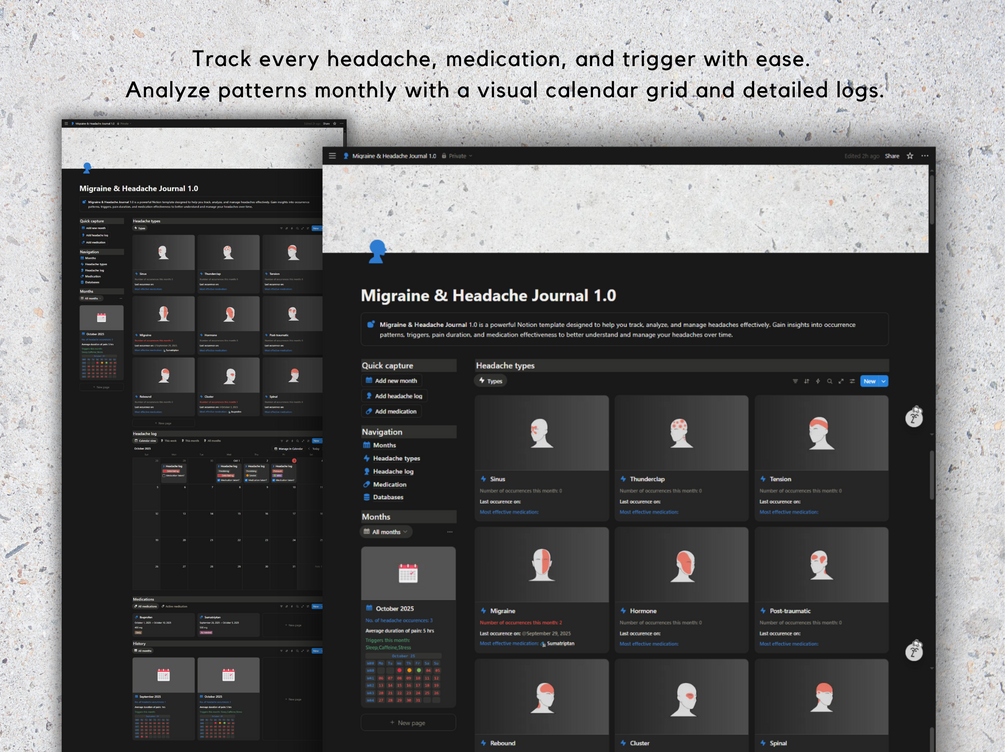1005x752 pixels.
Task: Open October 2025 history card in back window
Action: pos(228,699)
